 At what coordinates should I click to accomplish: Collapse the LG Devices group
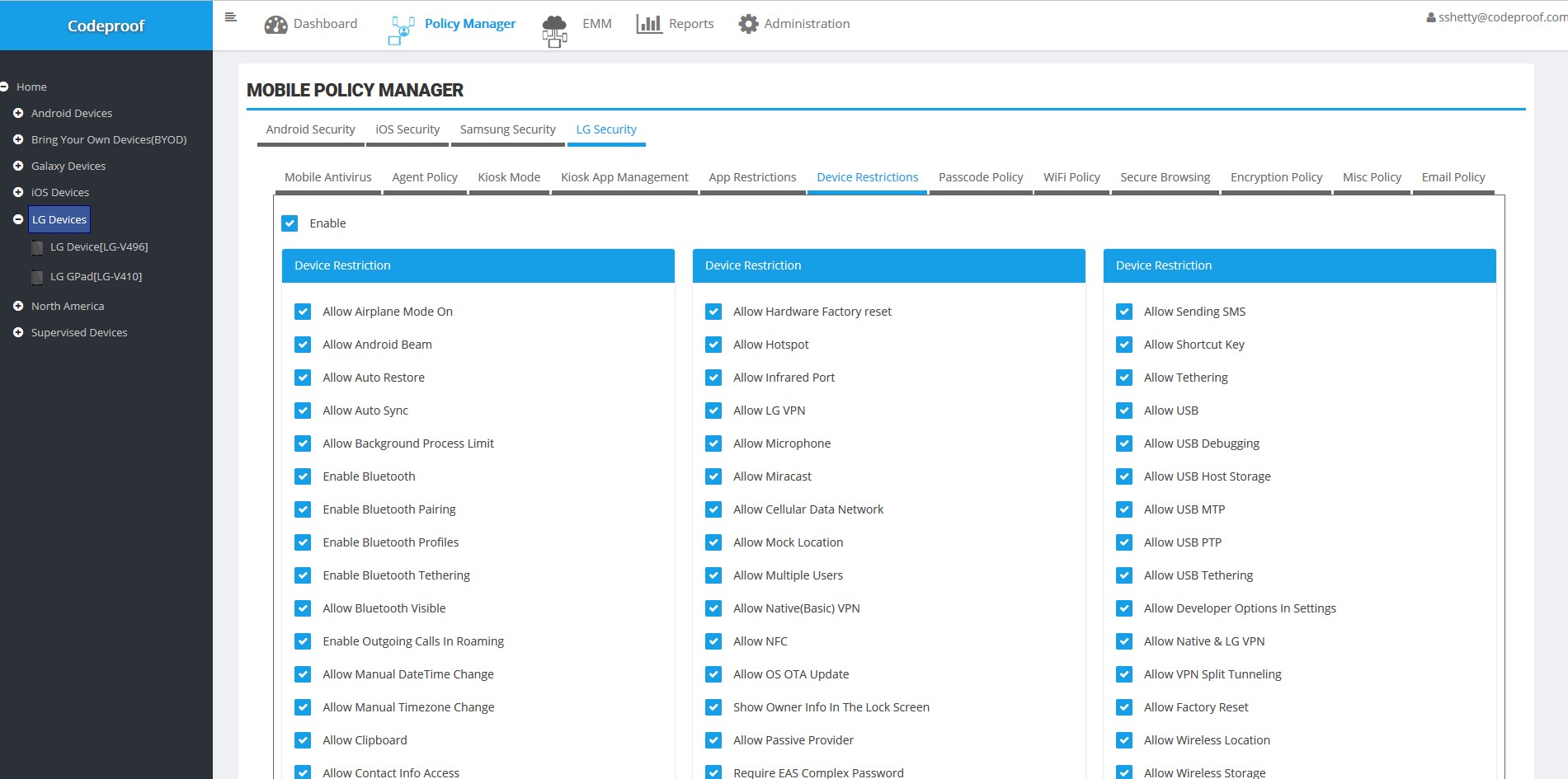tap(18, 219)
